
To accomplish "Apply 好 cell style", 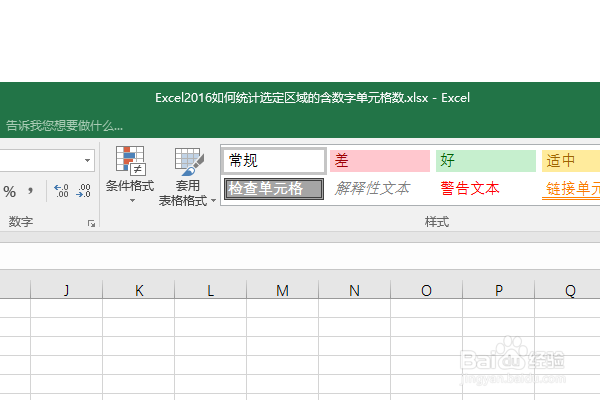I will (x=486, y=160).
